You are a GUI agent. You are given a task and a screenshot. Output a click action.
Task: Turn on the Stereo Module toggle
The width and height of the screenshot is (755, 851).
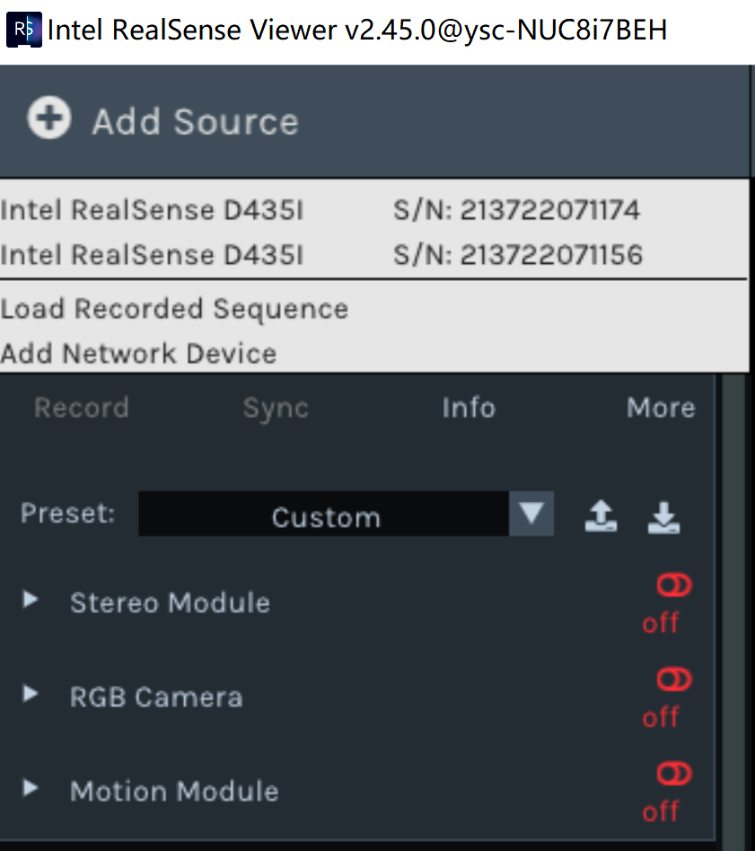[673, 586]
